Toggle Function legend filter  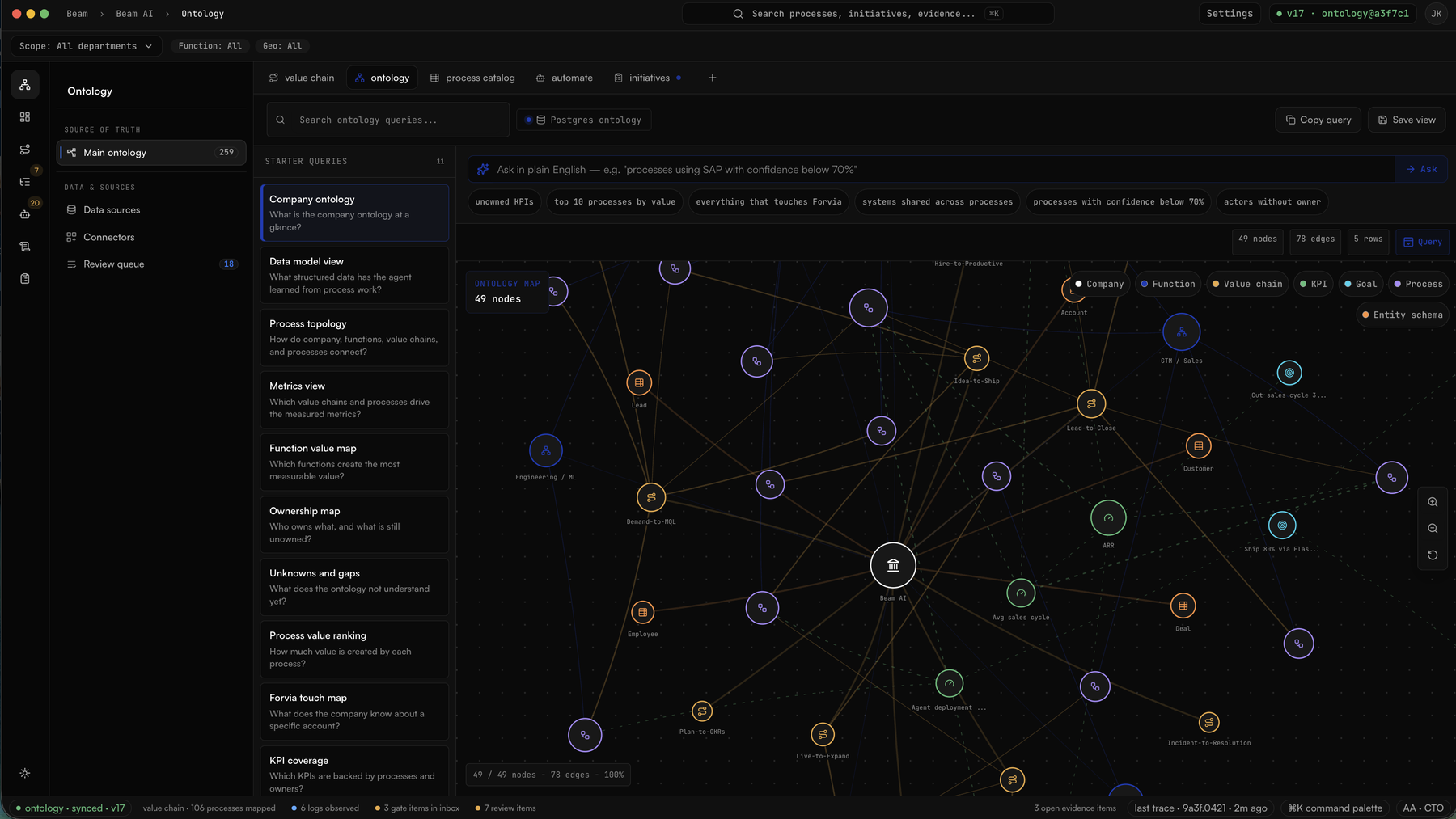click(1167, 284)
